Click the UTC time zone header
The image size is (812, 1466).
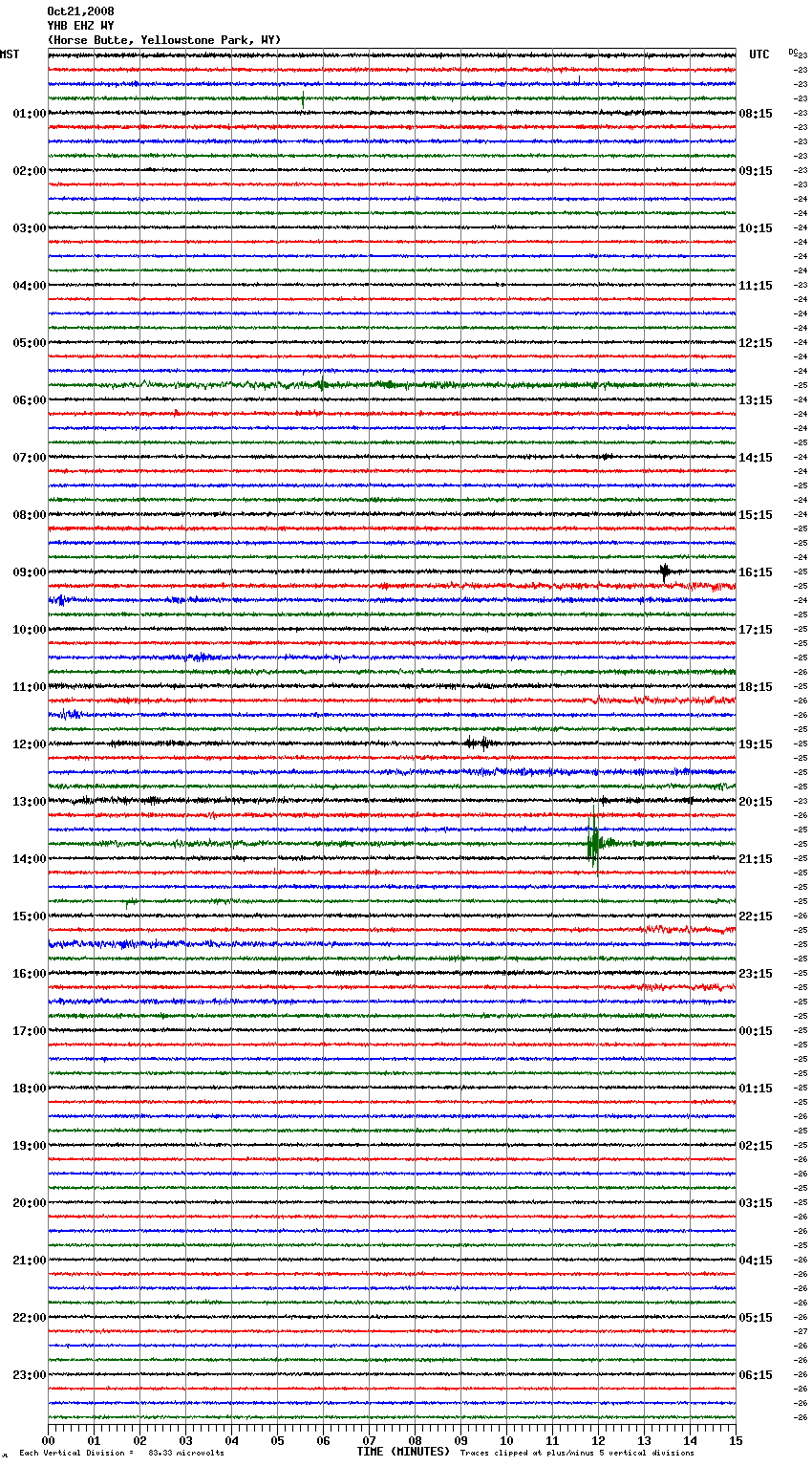pos(759,54)
